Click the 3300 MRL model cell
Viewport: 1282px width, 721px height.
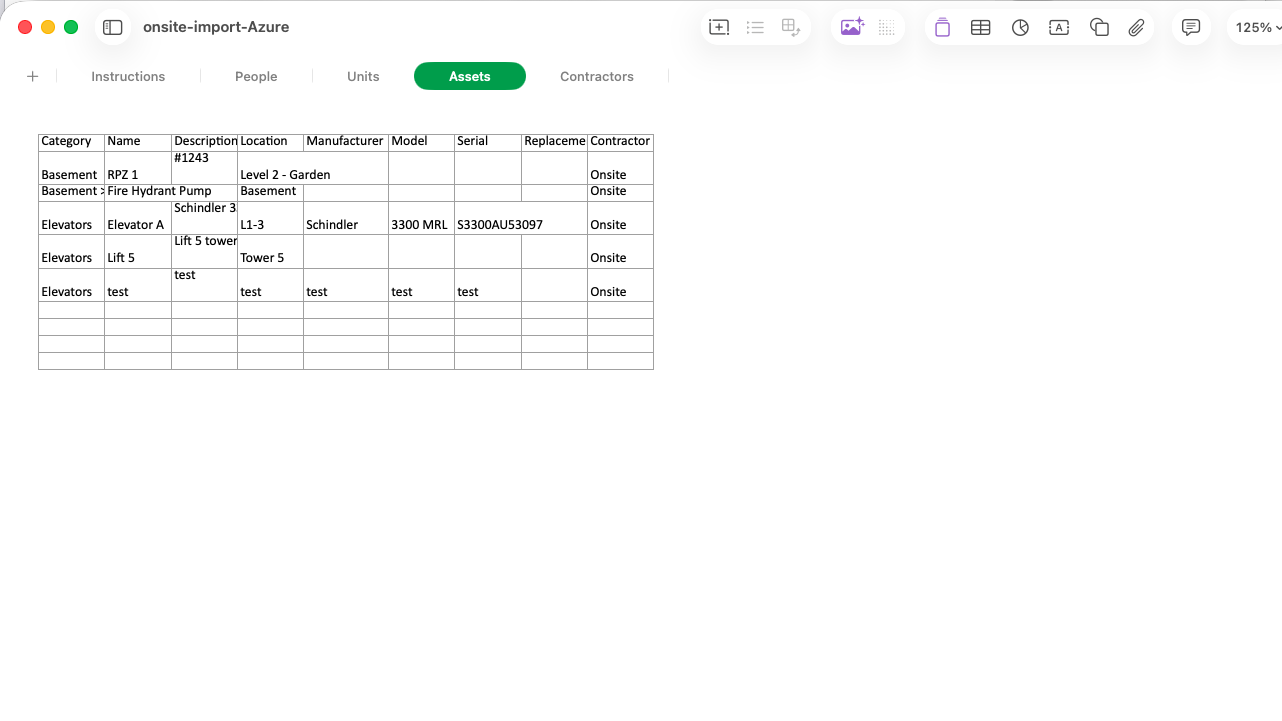click(x=421, y=218)
